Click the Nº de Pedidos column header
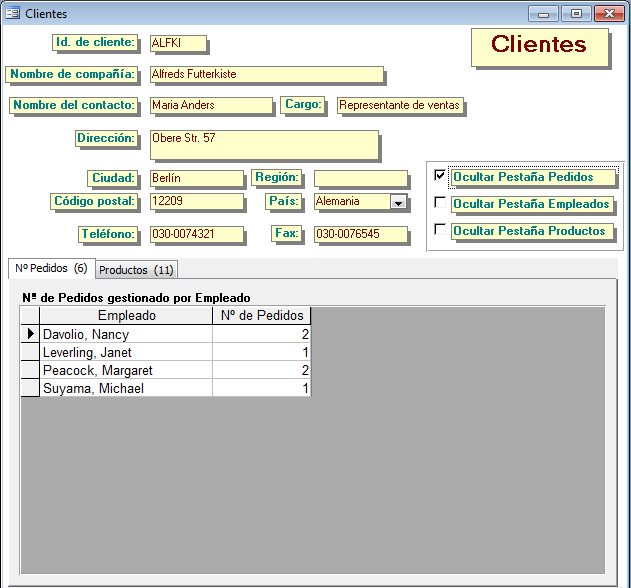The height and width of the screenshot is (588, 631). 262,316
